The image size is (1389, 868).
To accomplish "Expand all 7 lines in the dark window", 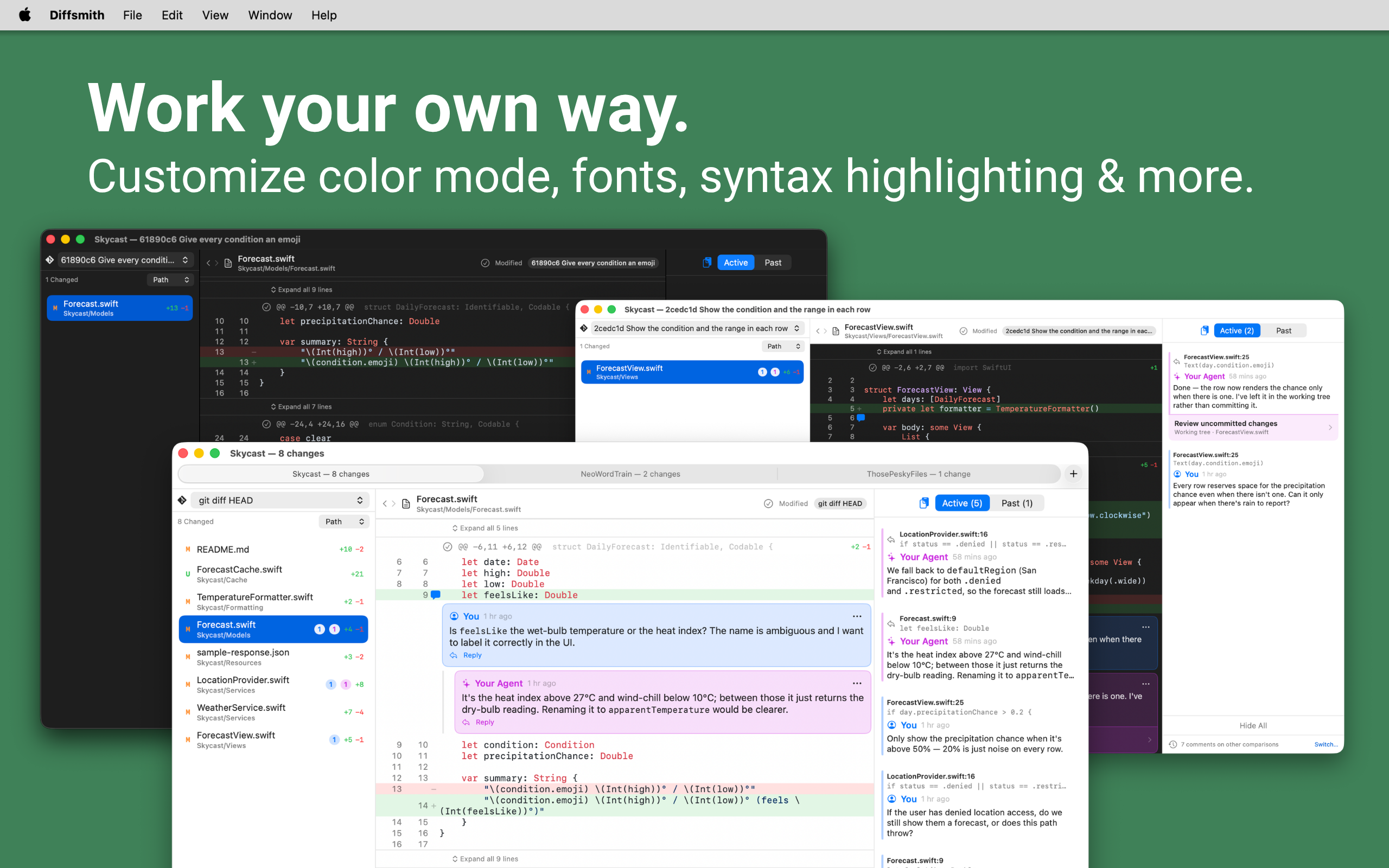I will 301,406.
